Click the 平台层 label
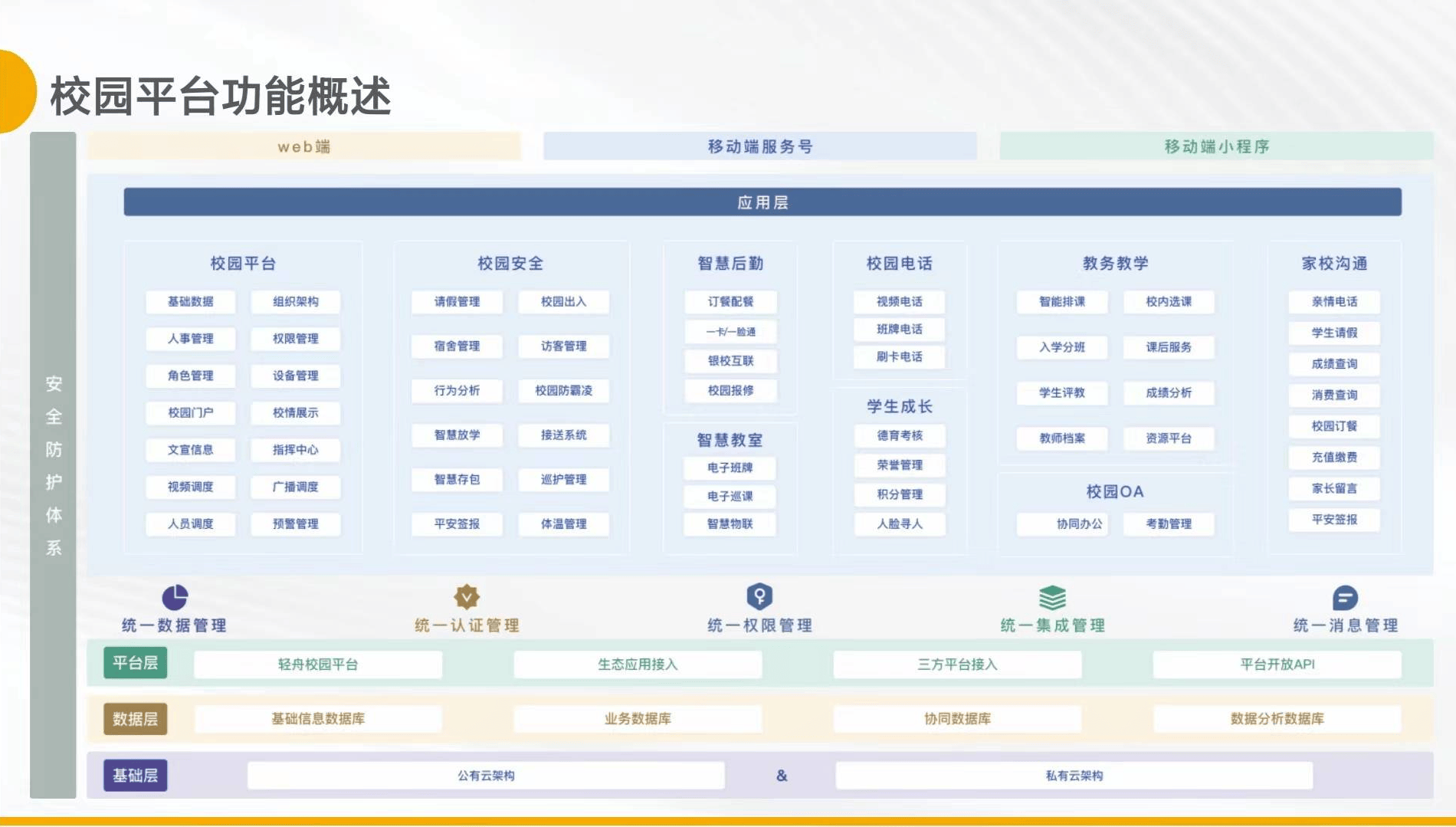The image size is (1456, 827). (x=136, y=663)
